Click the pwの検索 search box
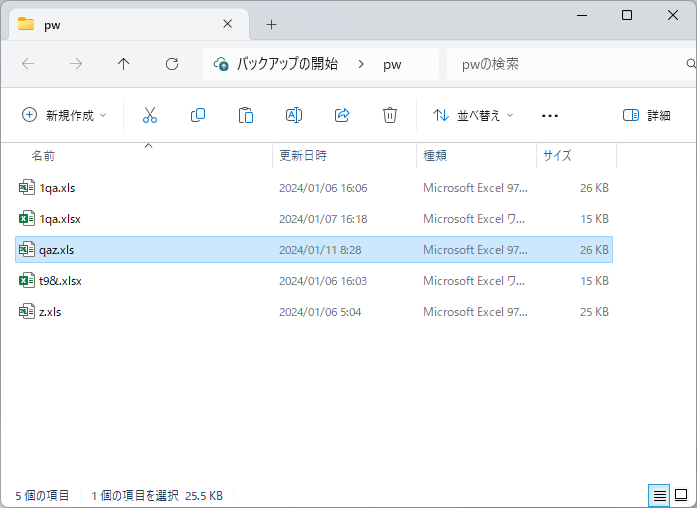Viewport: 697px width, 508px height. tap(565, 64)
